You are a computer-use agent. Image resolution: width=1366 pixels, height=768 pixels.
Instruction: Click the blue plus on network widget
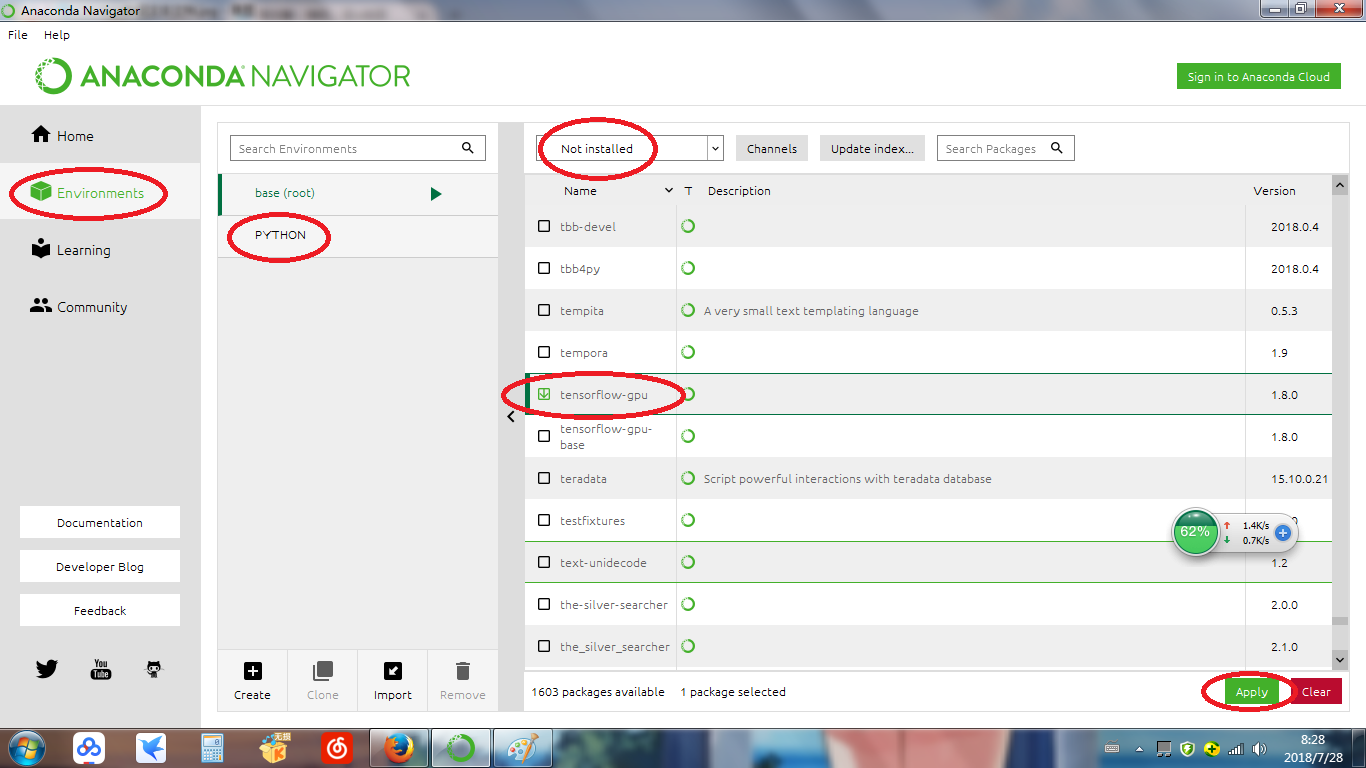1283,533
